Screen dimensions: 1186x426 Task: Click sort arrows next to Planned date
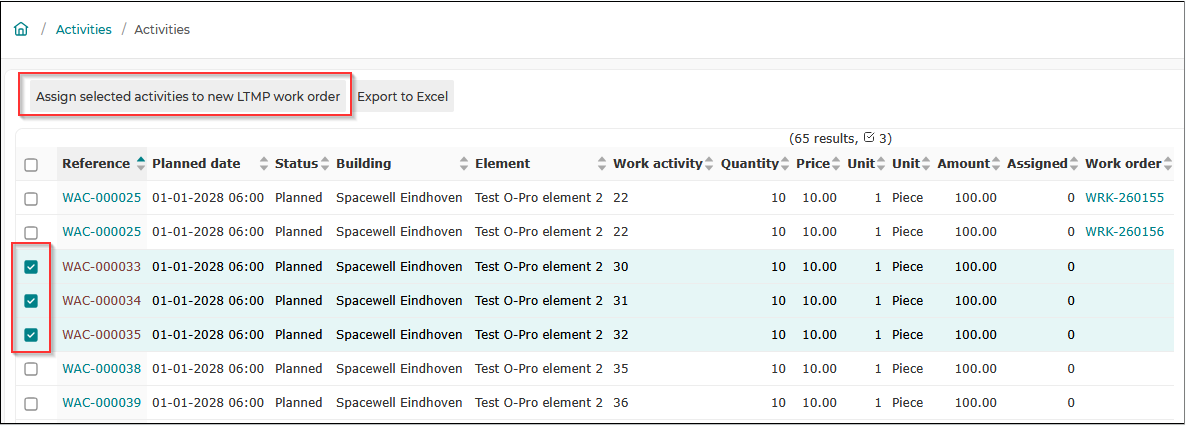click(x=264, y=163)
